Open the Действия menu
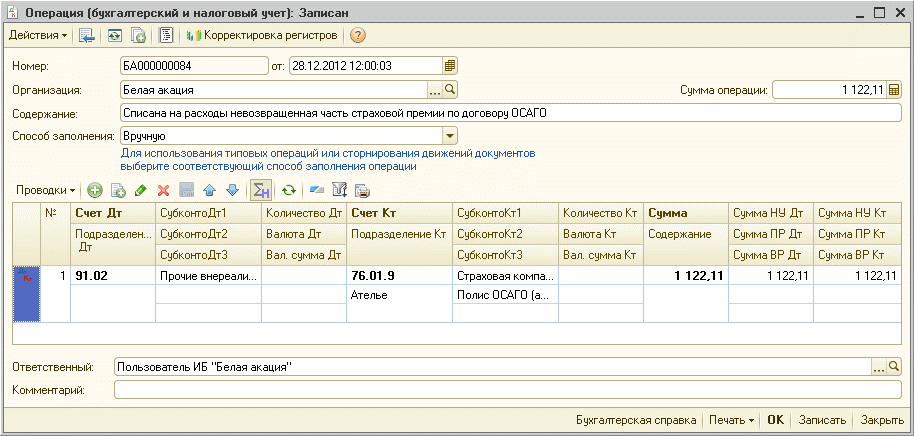This screenshot has height=436, width=914. (38, 35)
